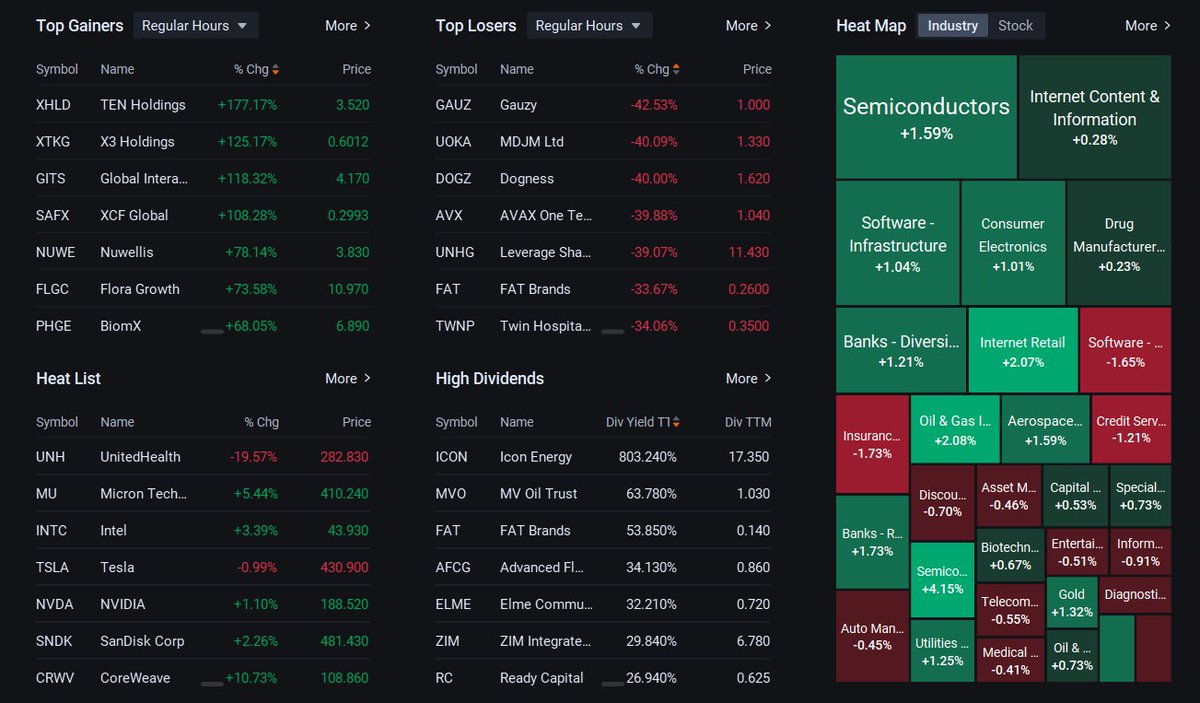Open the Top Losers Regular Hours dropdown
1200x703 pixels.
point(590,26)
